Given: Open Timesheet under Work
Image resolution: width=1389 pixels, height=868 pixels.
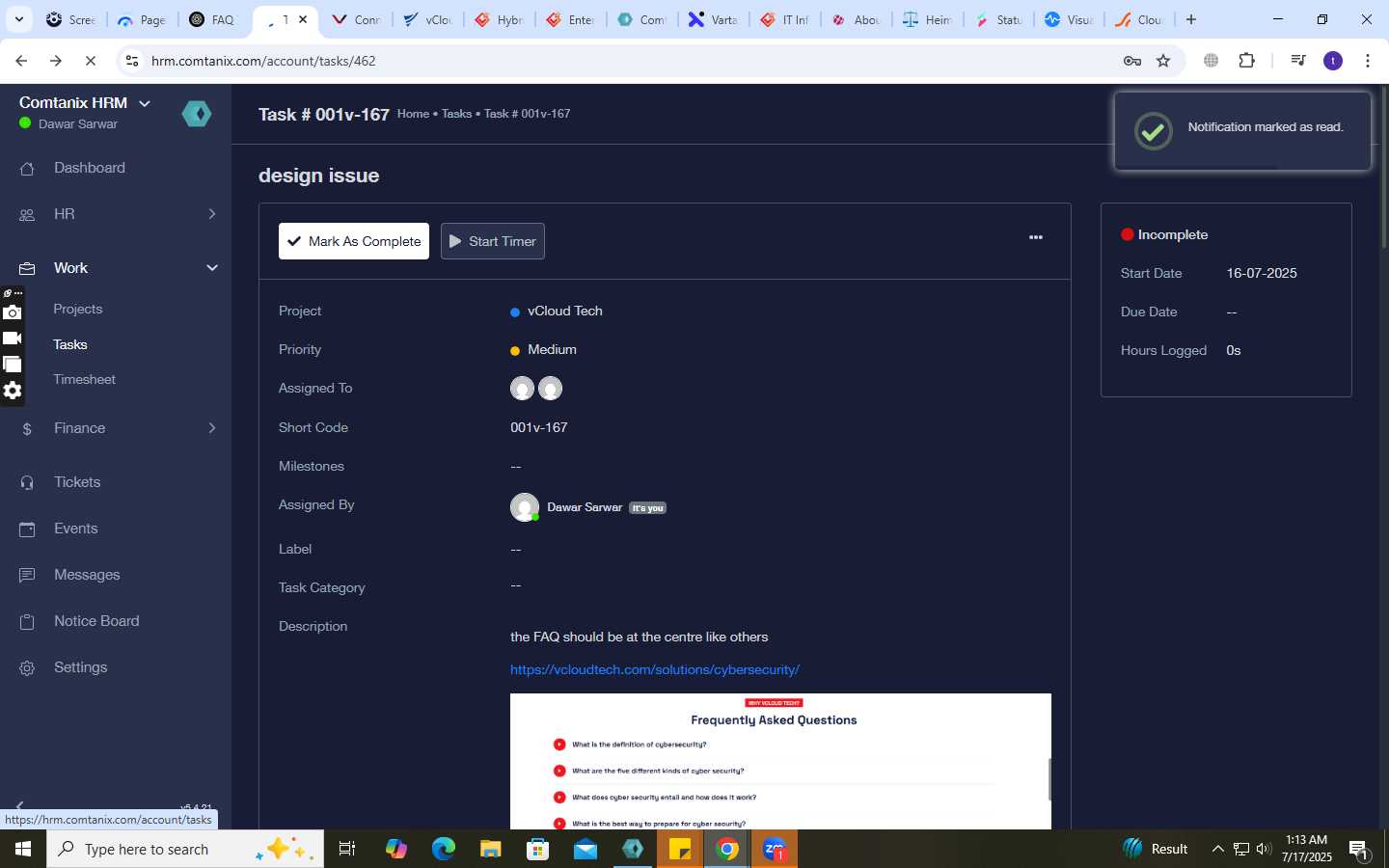Looking at the screenshot, I should [x=84, y=379].
